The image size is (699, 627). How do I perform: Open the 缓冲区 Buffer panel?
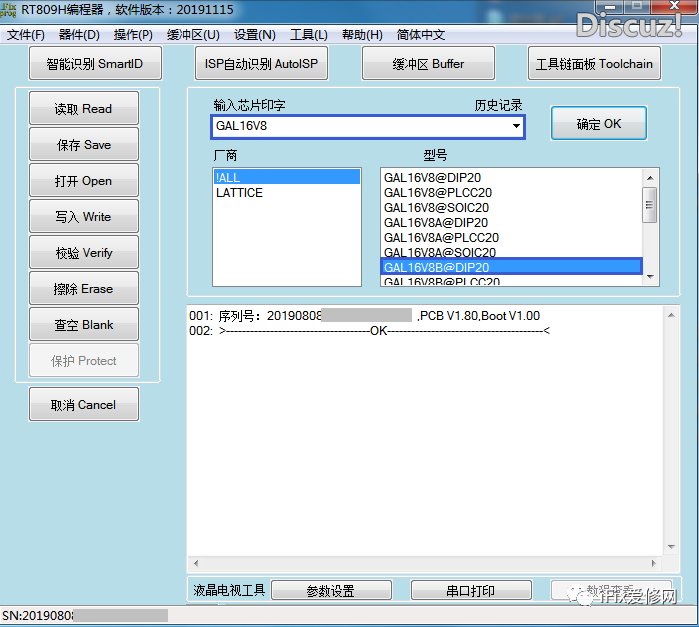click(428, 63)
